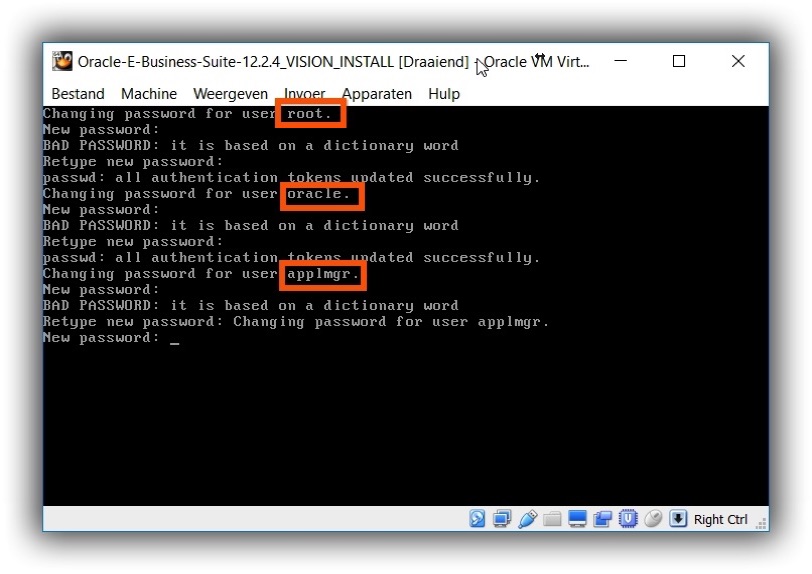This screenshot has width=812, height=574.
Task: Click the keyboard capture down-arrow icon
Action: (678, 518)
